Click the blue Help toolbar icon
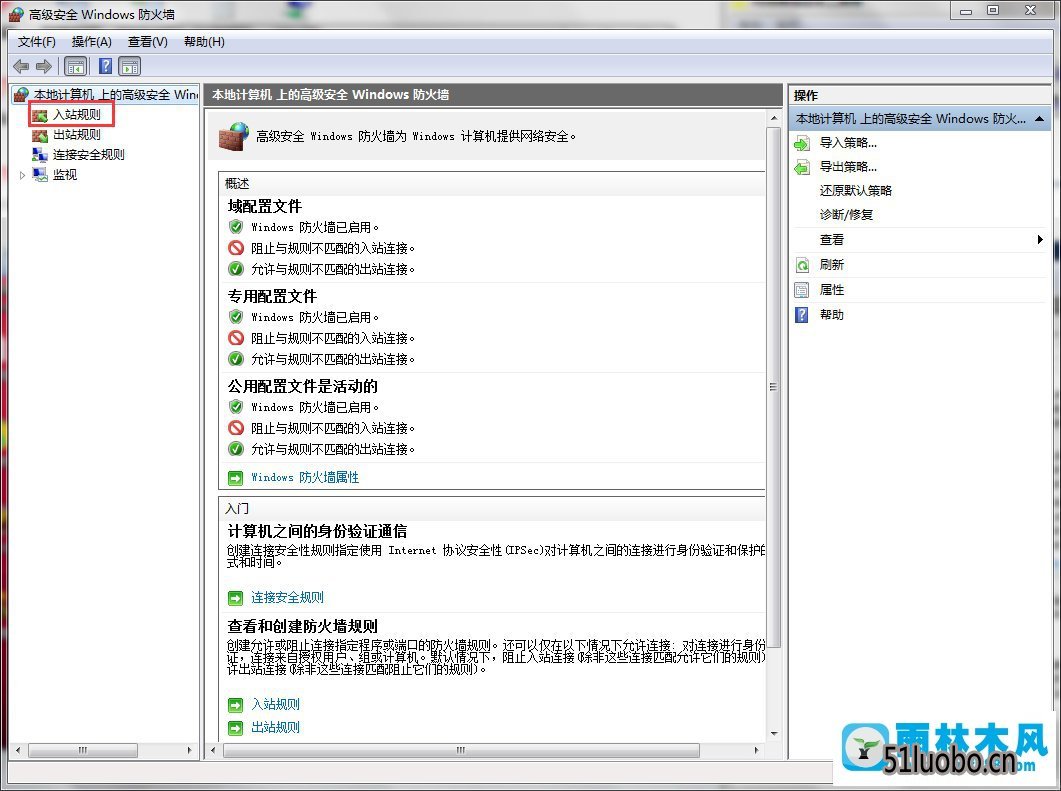1061x791 pixels. 106,66
